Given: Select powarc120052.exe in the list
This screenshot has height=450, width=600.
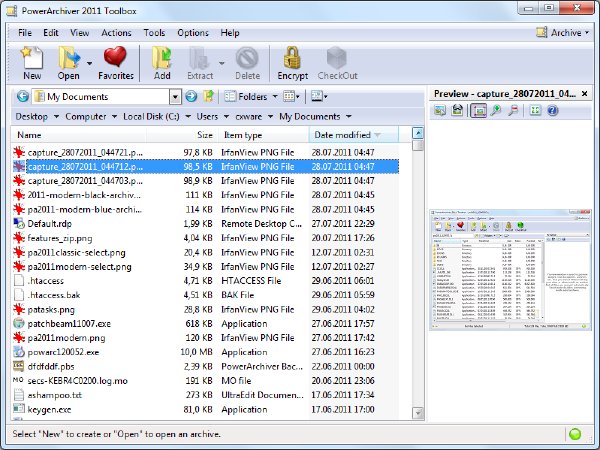Looking at the screenshot, I should coord(205,352).
